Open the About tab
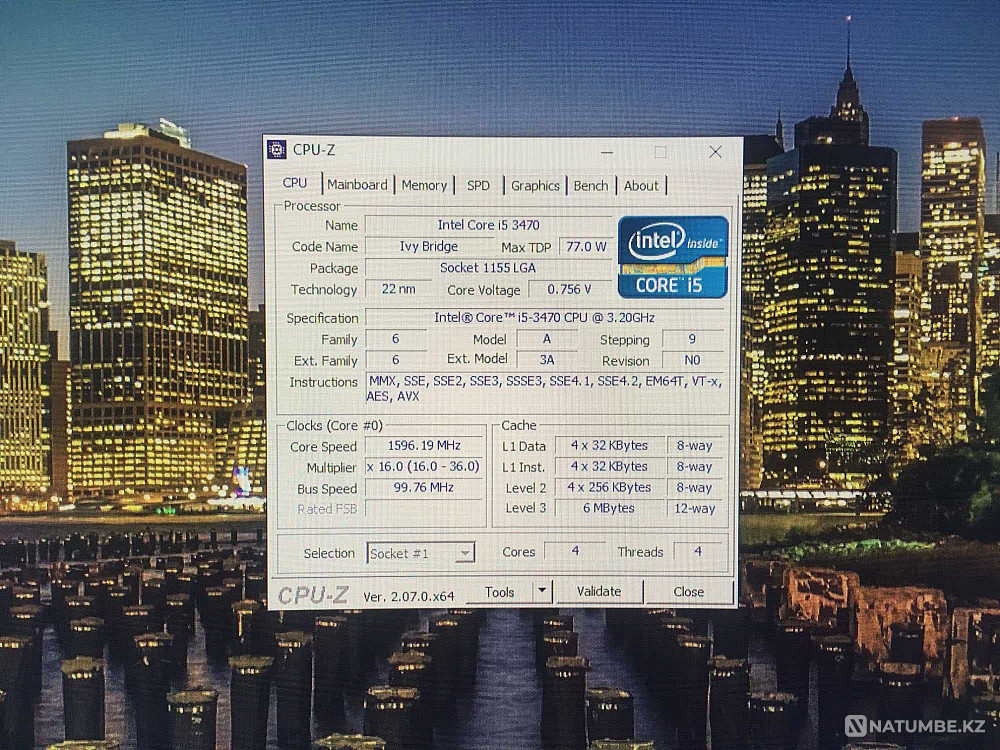This screenshot has width=1000, height=750. click(x=641, y=186)
